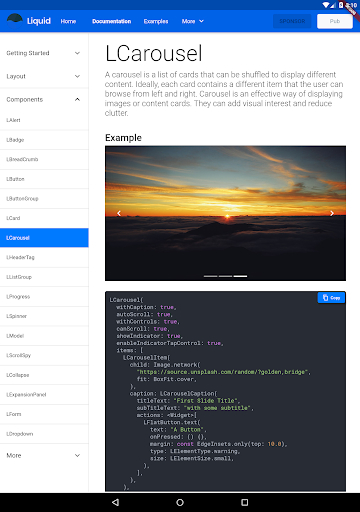Expand the Layout section chevron
Viewport: 360px width, 512px height.
(x=77, y=76)
